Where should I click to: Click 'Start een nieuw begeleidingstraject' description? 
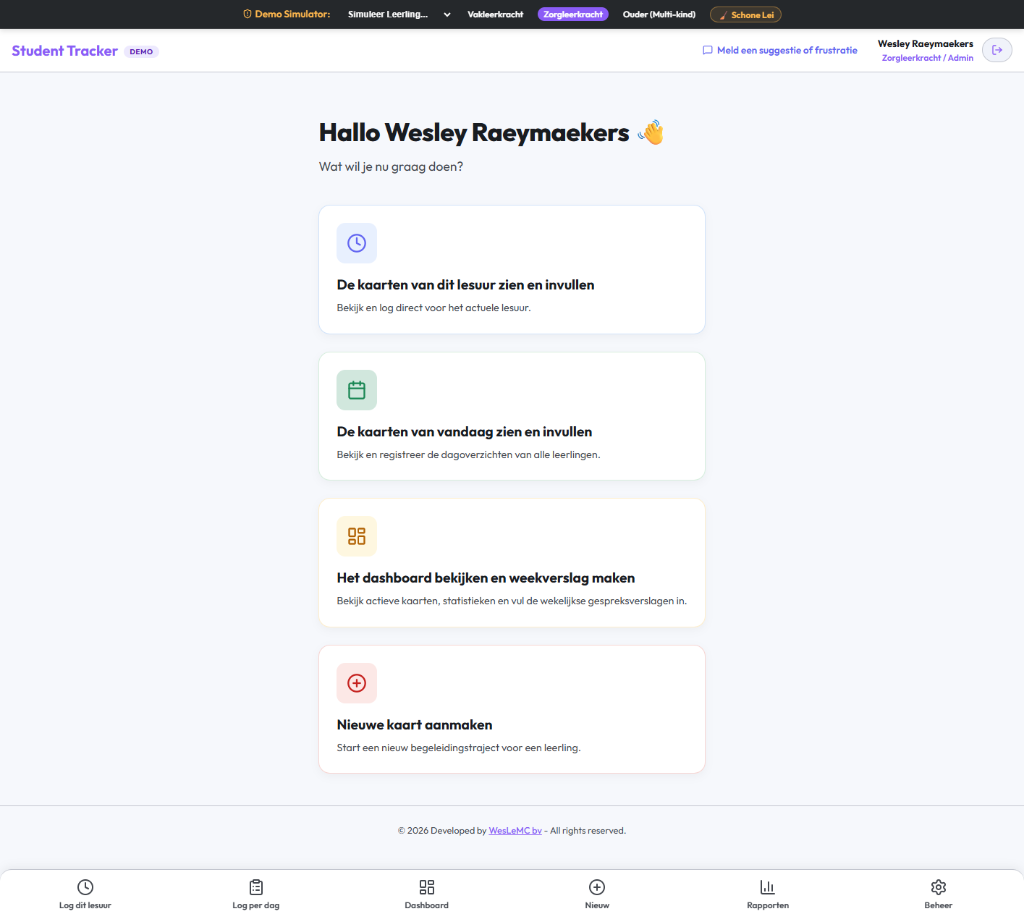coord(458,748)
